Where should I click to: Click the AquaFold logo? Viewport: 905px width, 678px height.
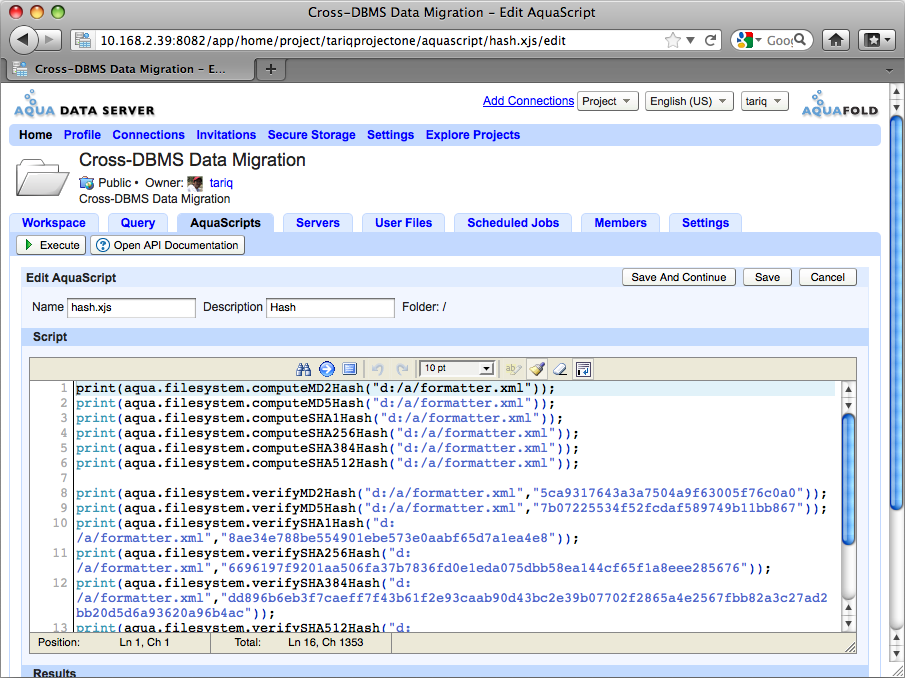click(840, 104)
